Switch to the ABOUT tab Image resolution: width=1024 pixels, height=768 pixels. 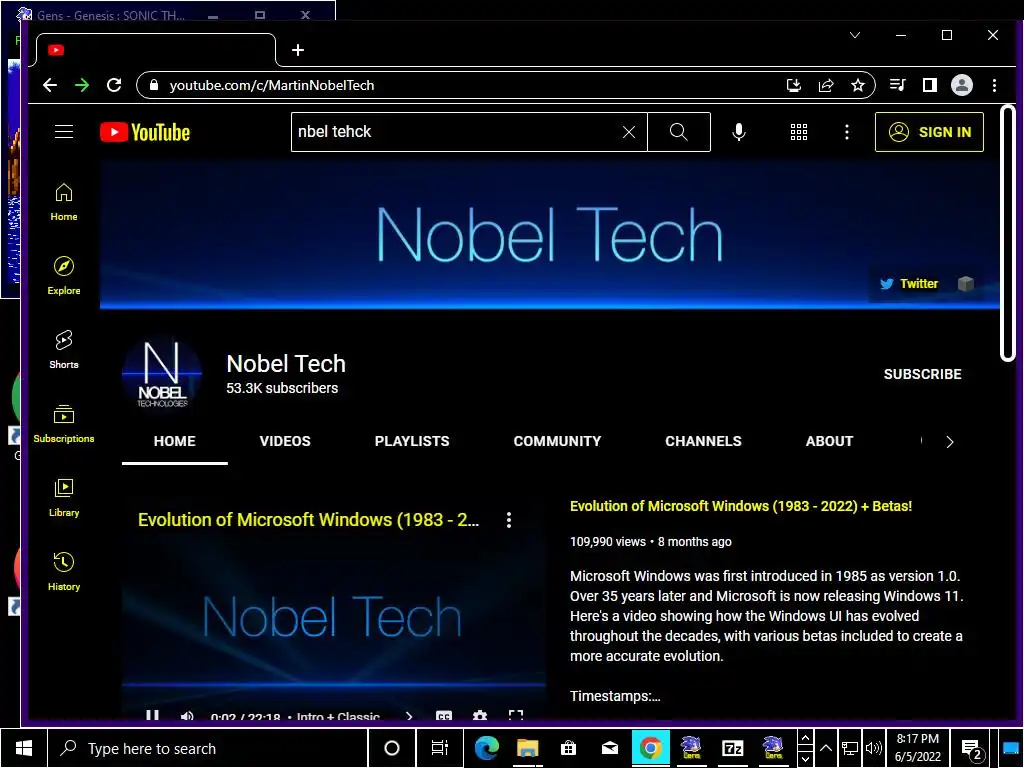(x=829, y=441)
